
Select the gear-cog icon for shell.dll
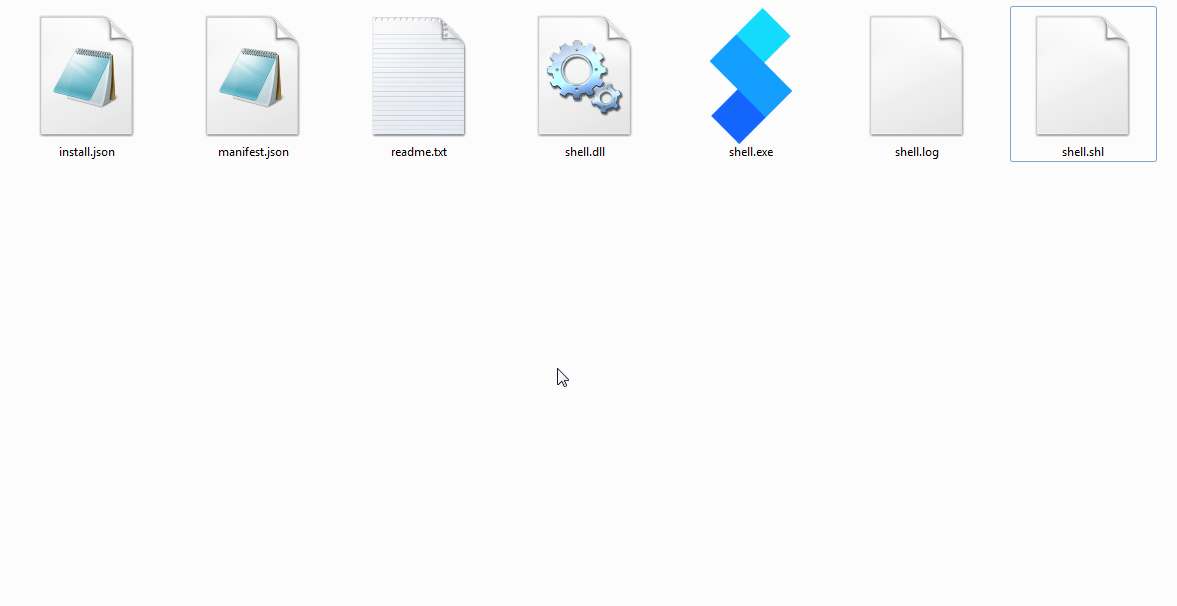pyautogui.click(x=584, y=74)
